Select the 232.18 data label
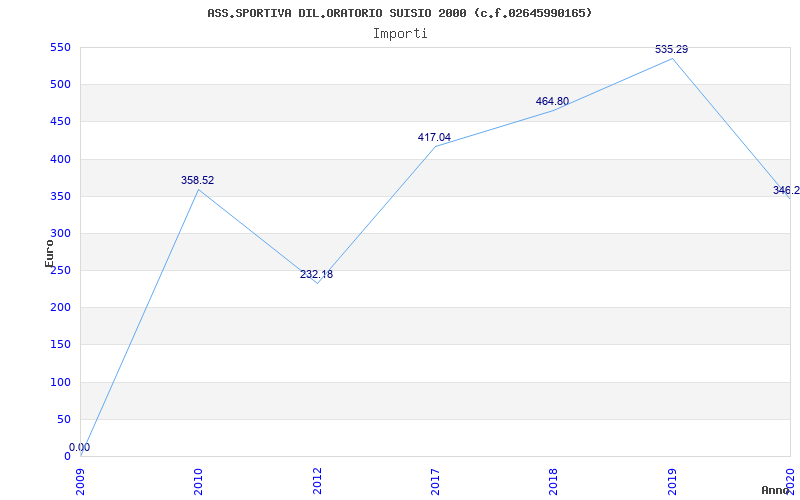800x500 pixels. (316, 274)
